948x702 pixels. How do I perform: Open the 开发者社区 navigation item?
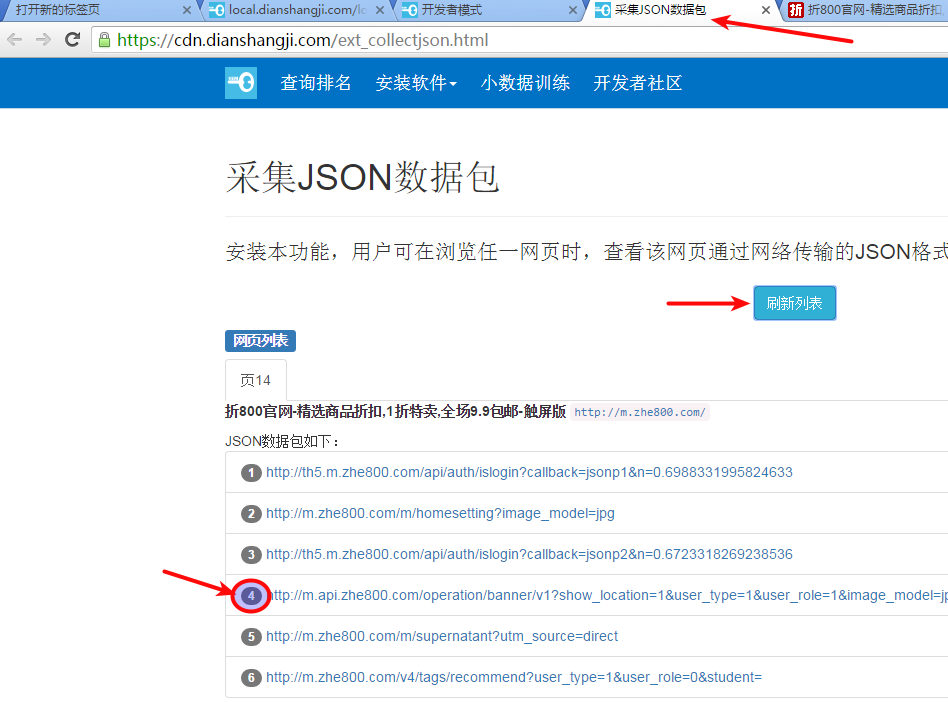click(x=638, y=83)
